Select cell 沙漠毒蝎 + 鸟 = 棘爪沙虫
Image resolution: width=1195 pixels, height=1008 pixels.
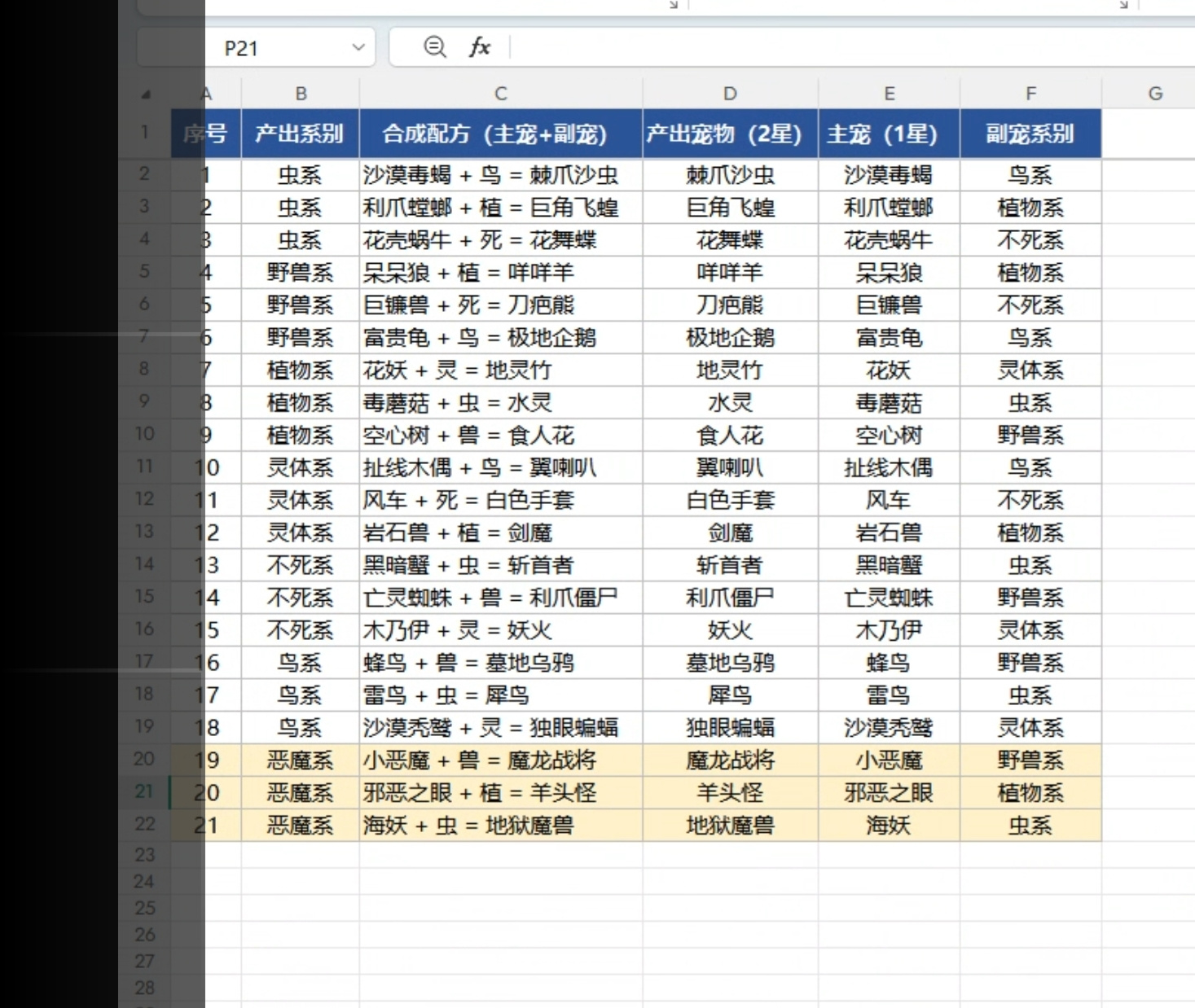pyautogui.click(x=501, y=175)
